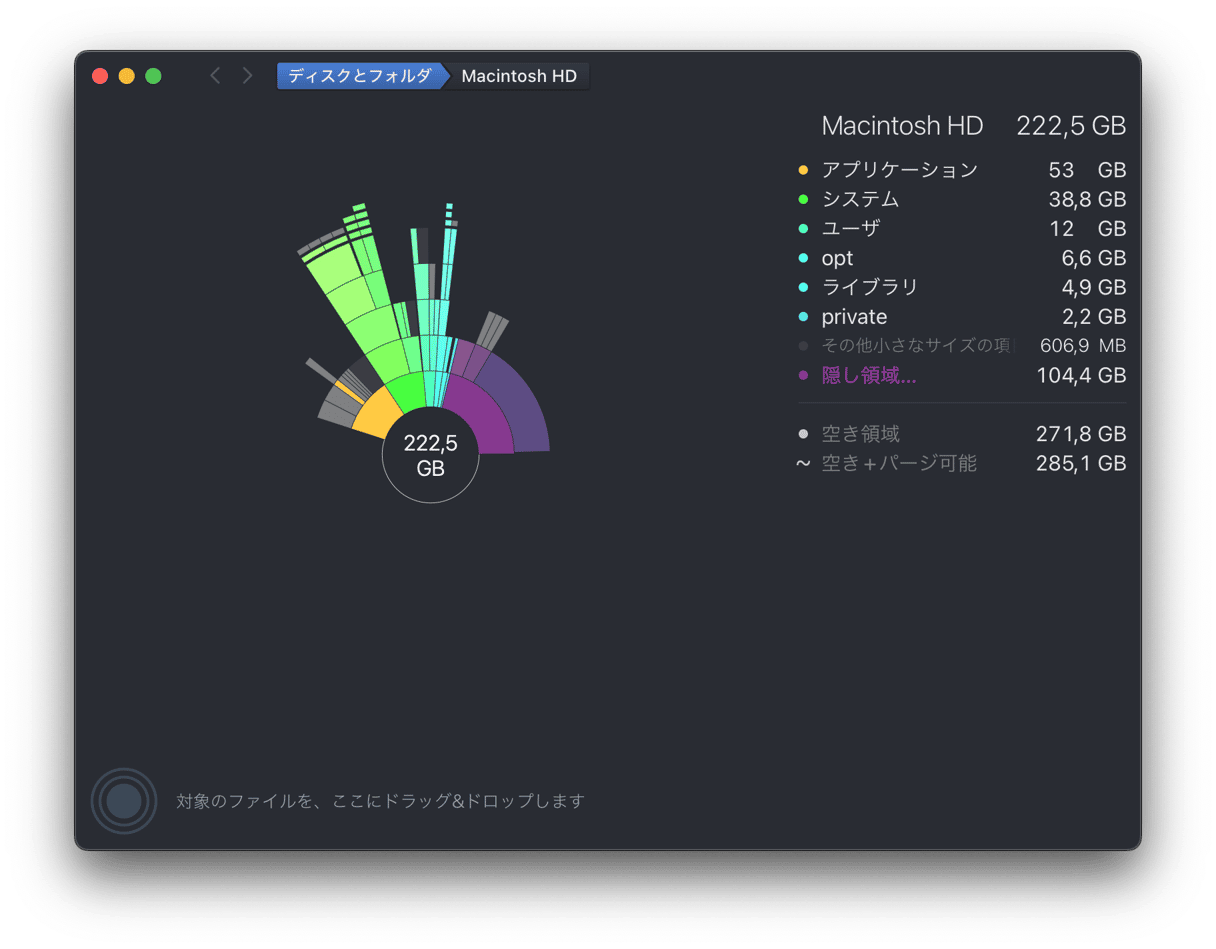Open the ライブラリ folder entry
Screen dimensions: 1216x949
pyautogui.click(x=869, y=288)
